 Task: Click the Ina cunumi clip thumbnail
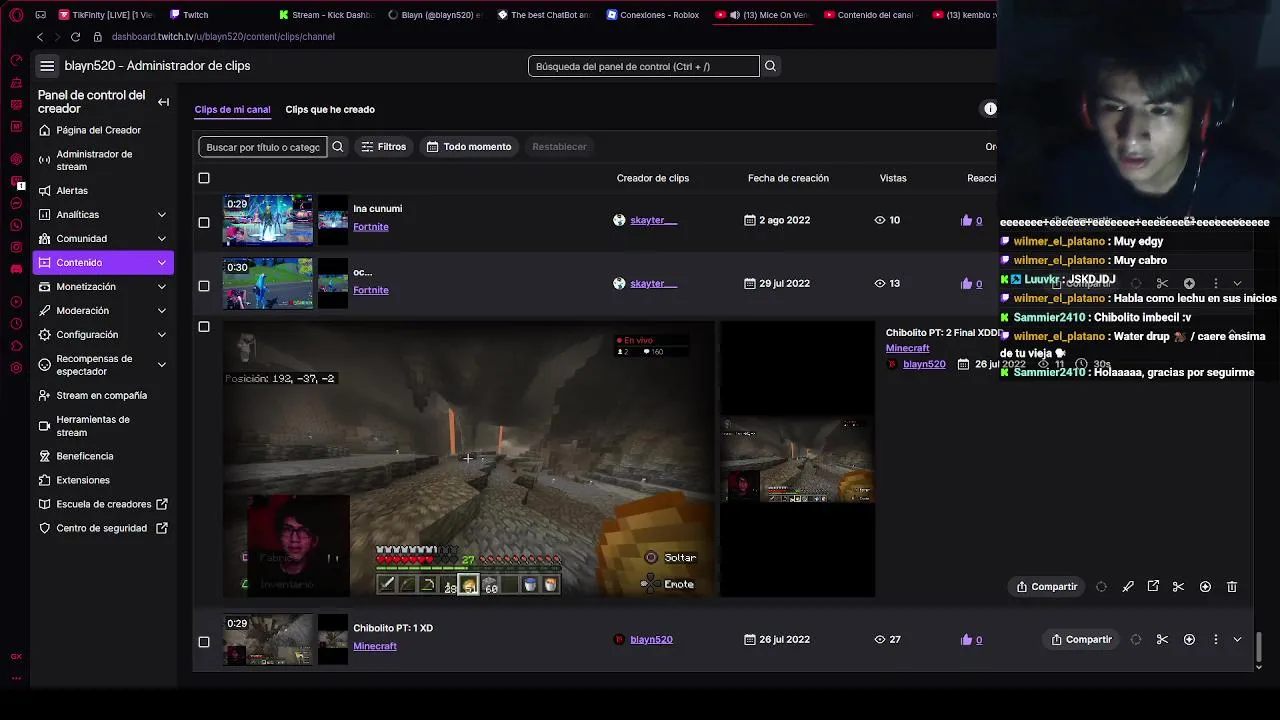click(x=268, y=220)
